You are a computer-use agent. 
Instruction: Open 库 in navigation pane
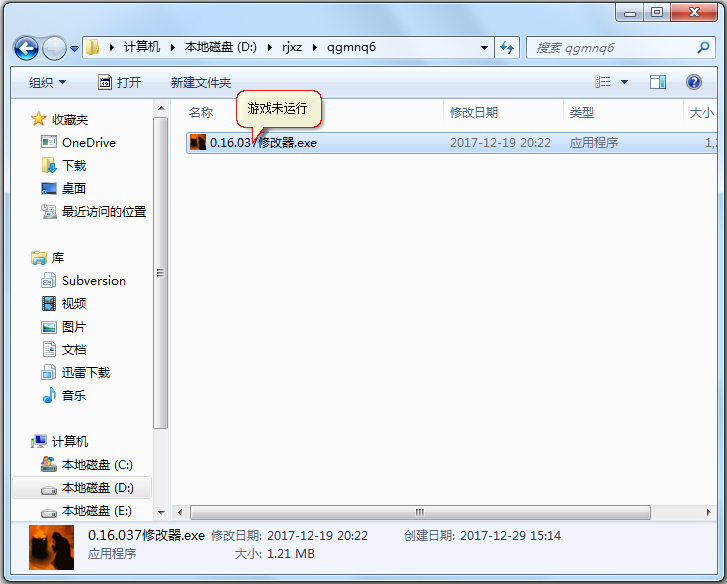(58, 258)
